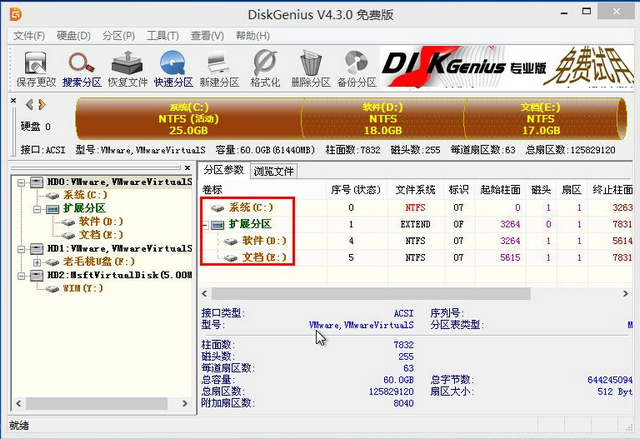Collapse the 扩展分区 node in left tree
640x439 pixels.
(37, 209)
